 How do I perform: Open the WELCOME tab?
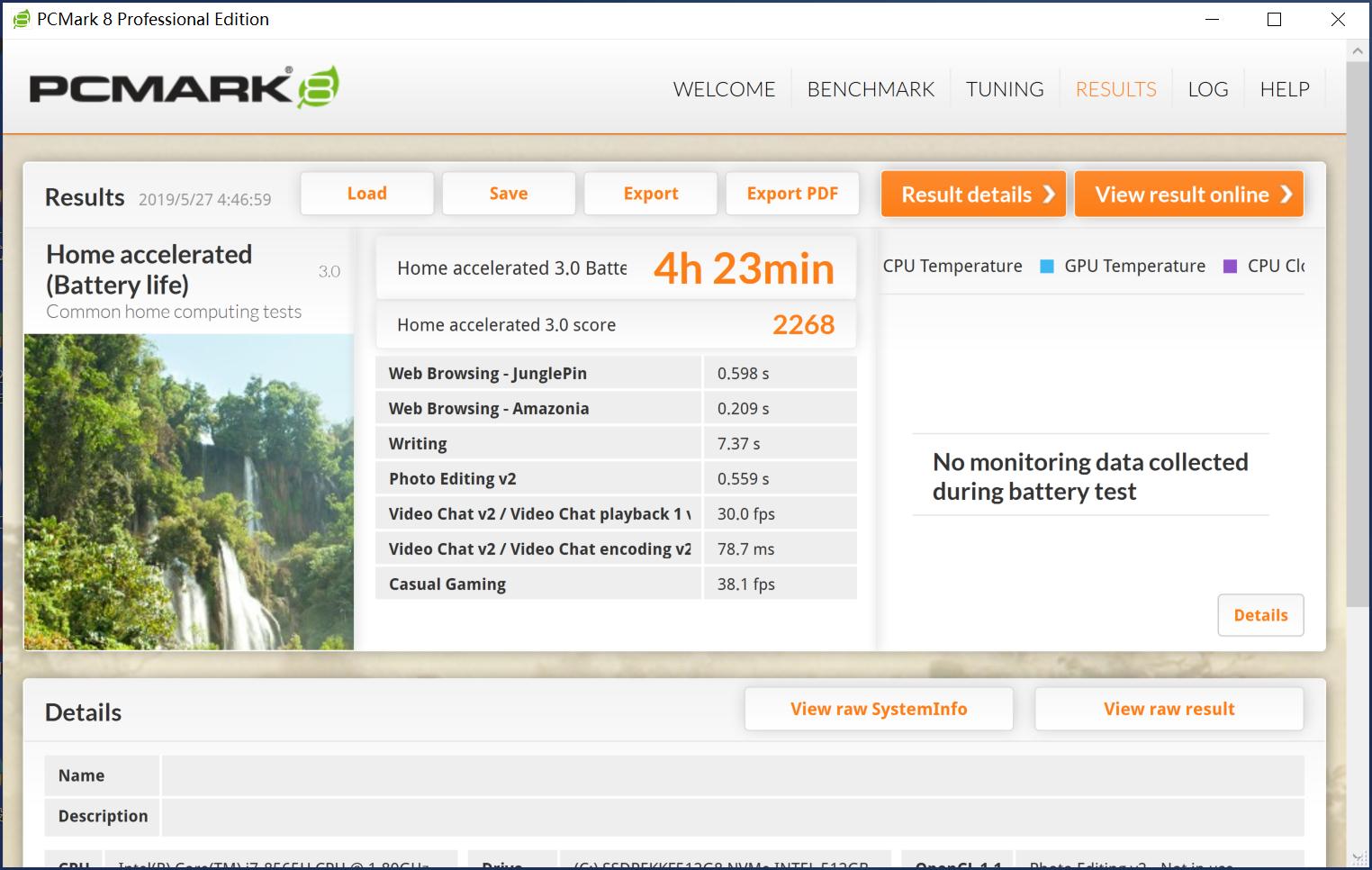724,89
